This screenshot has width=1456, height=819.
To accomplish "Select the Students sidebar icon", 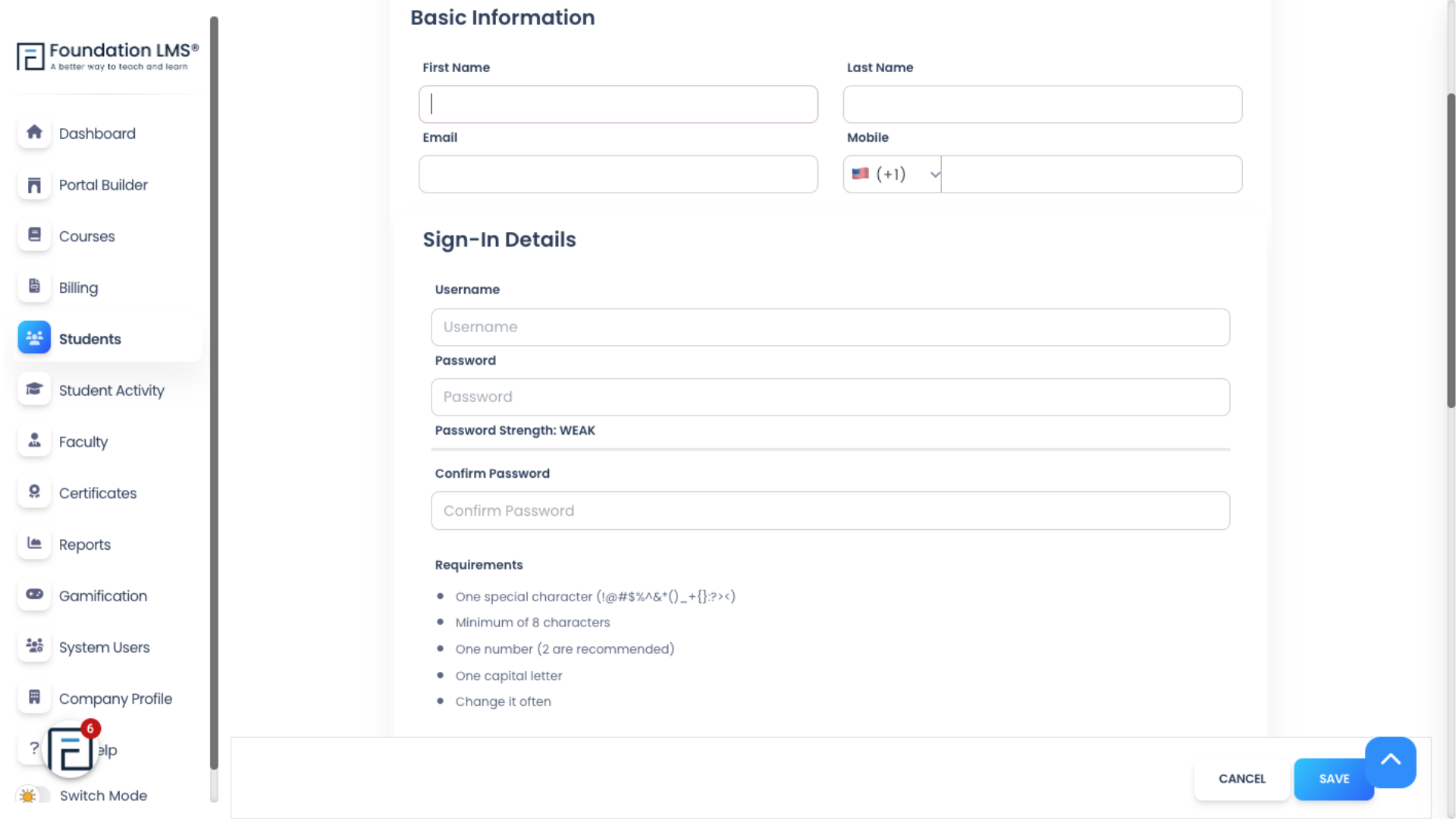I will point(34,337).
